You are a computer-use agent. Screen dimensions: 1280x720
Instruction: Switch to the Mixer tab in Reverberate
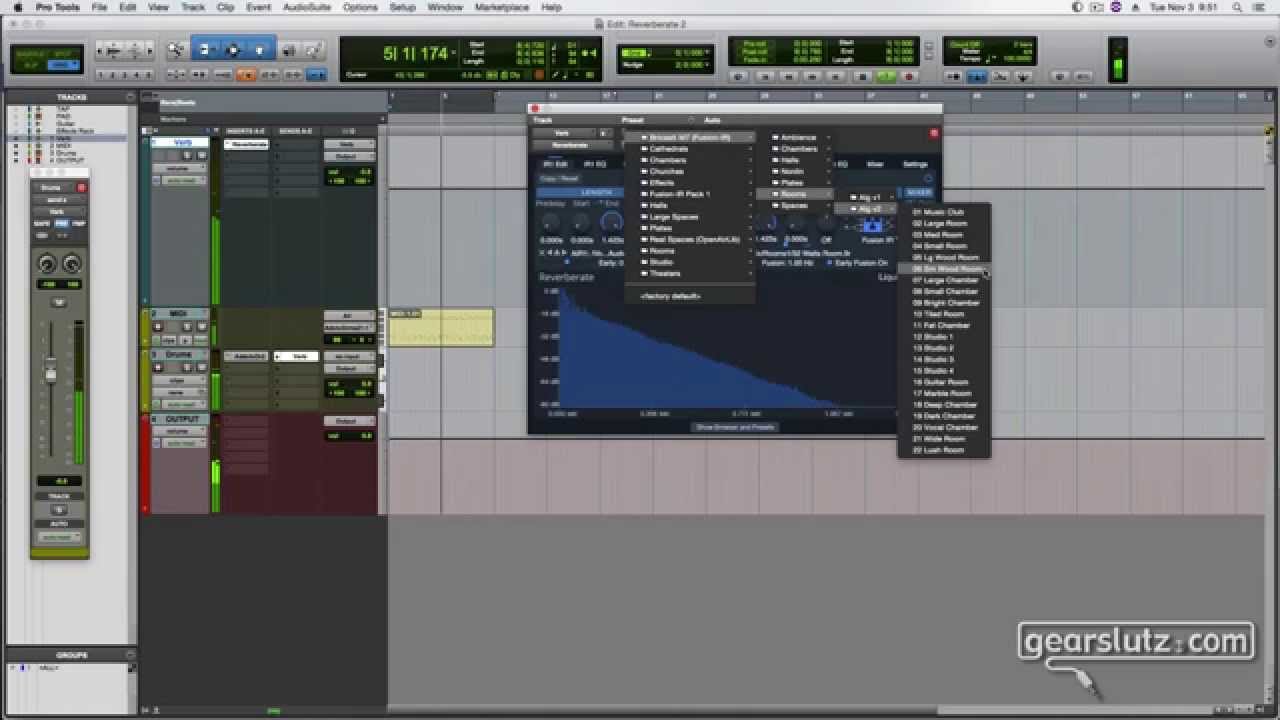point(875,164)
